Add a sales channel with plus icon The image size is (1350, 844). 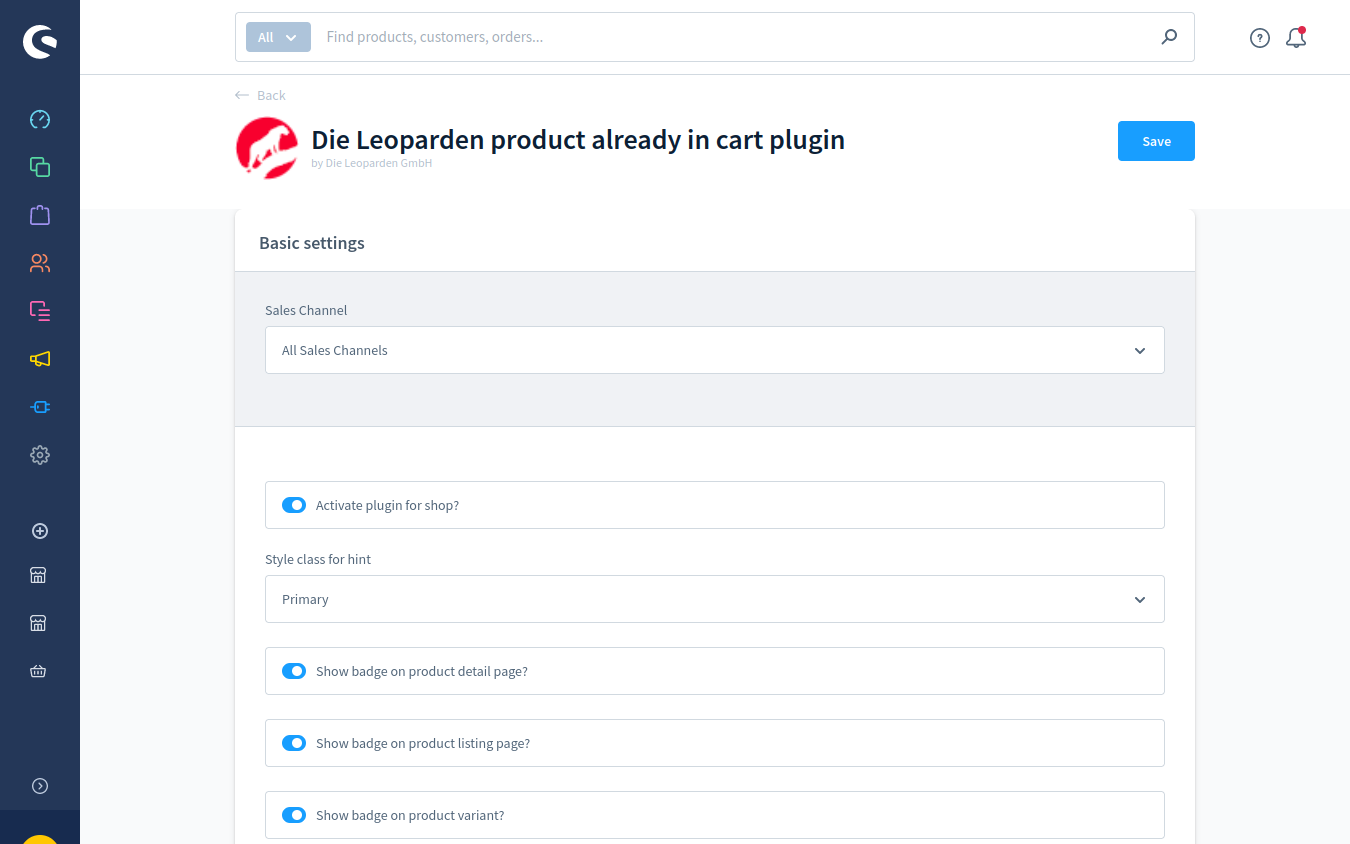40,531
